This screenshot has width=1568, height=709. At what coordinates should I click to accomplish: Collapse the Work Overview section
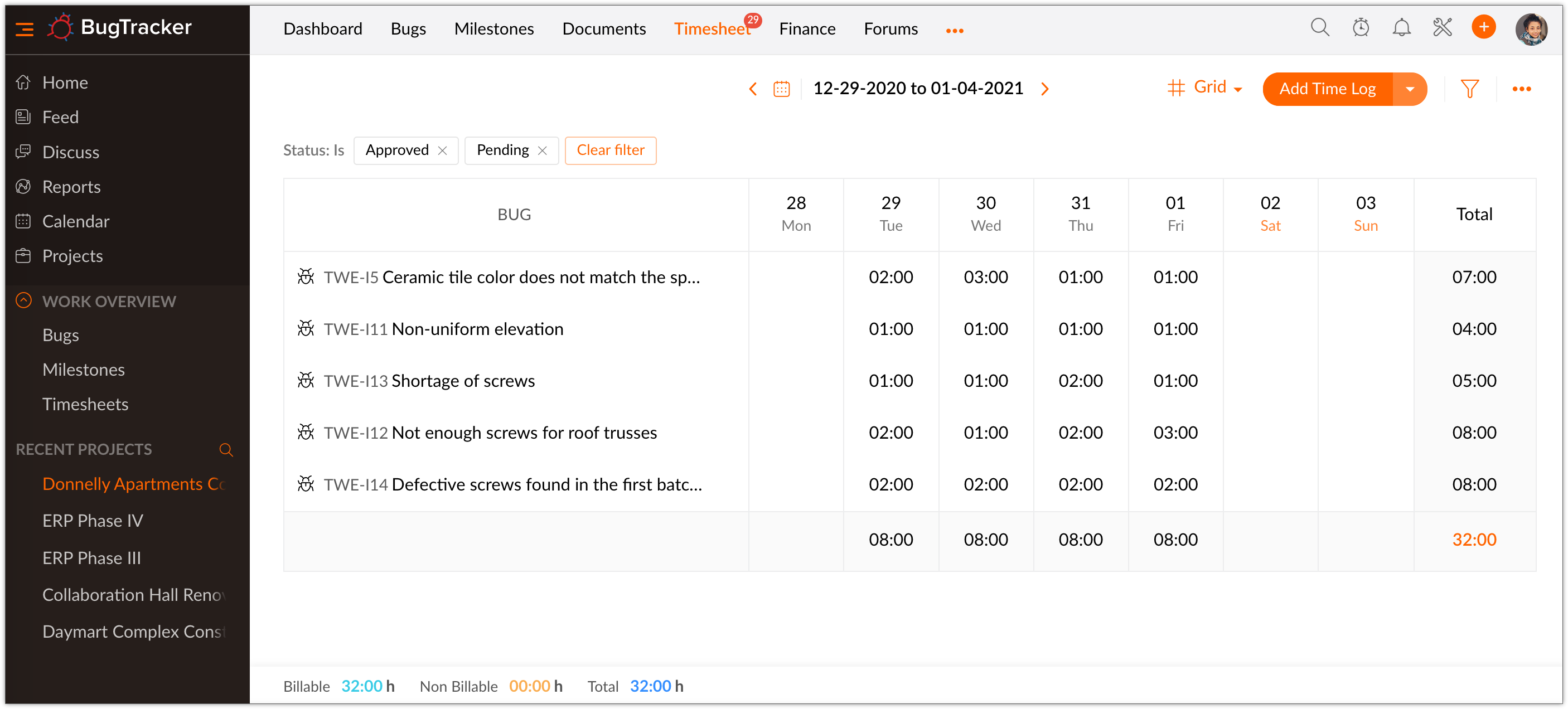click(x=23, y=300)
